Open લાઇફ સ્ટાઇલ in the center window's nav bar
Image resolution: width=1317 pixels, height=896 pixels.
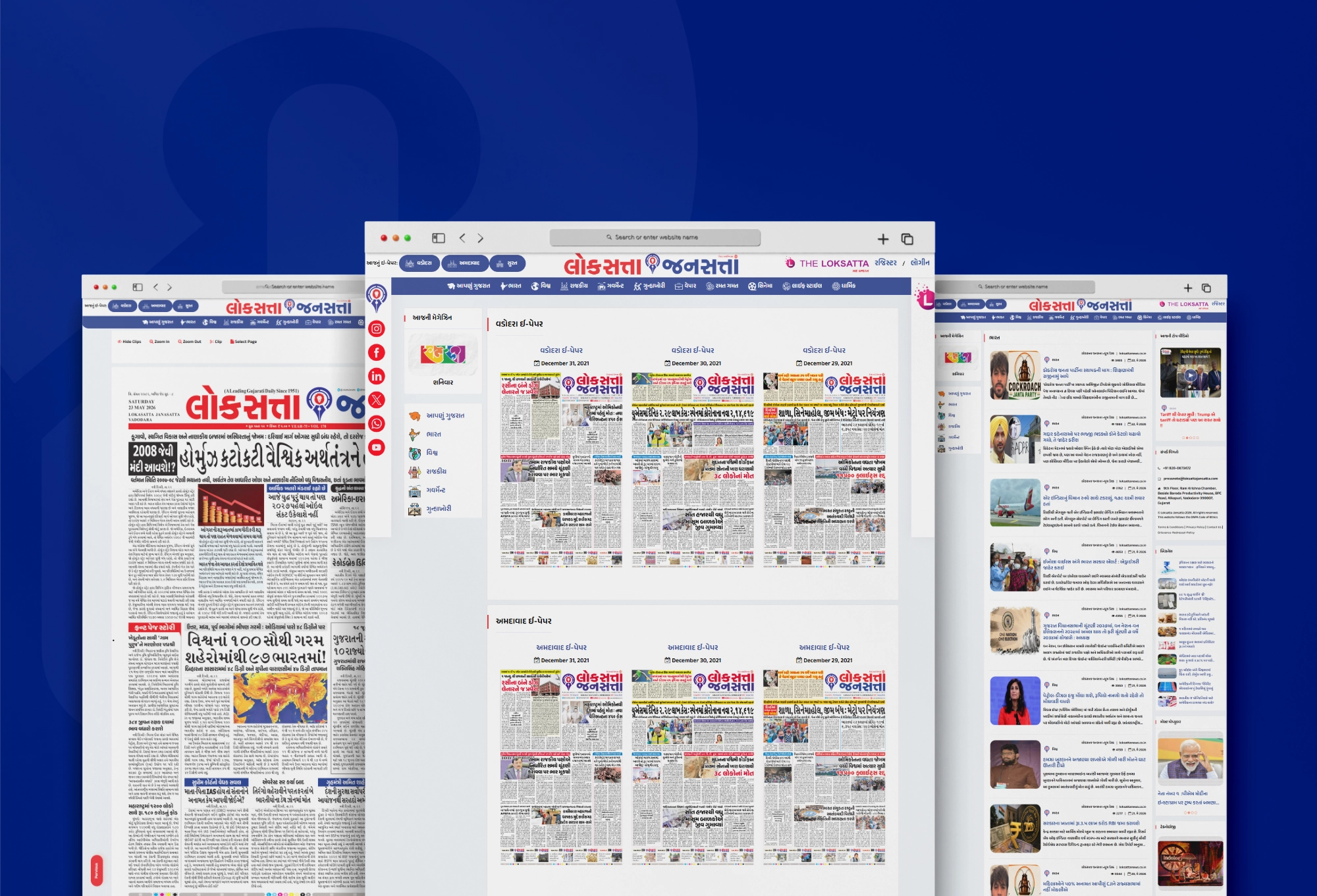click(x=802, y=286)
